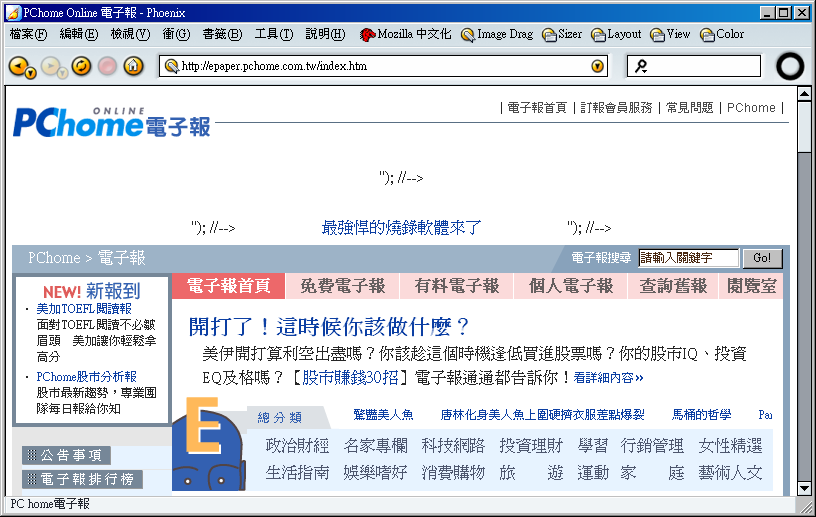Open the 書籤(B) bookmarks menu
Image resolution: width=816 pixels, height=517 pixels.
click(222, 34)
